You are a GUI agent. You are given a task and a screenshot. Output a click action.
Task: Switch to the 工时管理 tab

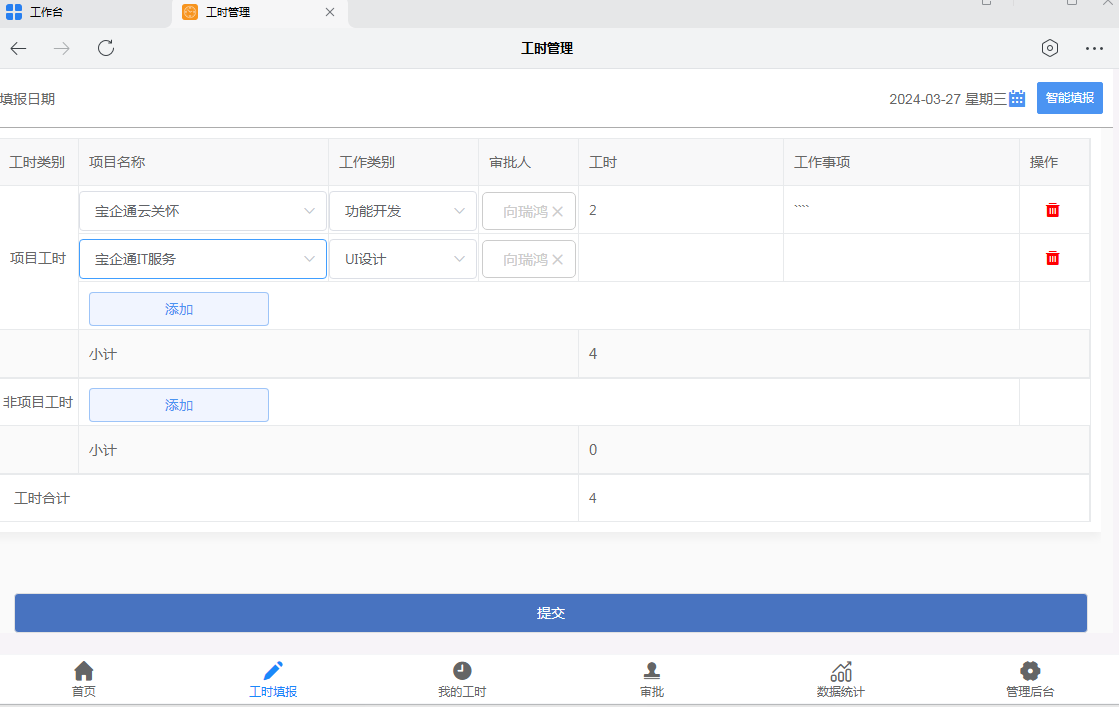(260, 13)
